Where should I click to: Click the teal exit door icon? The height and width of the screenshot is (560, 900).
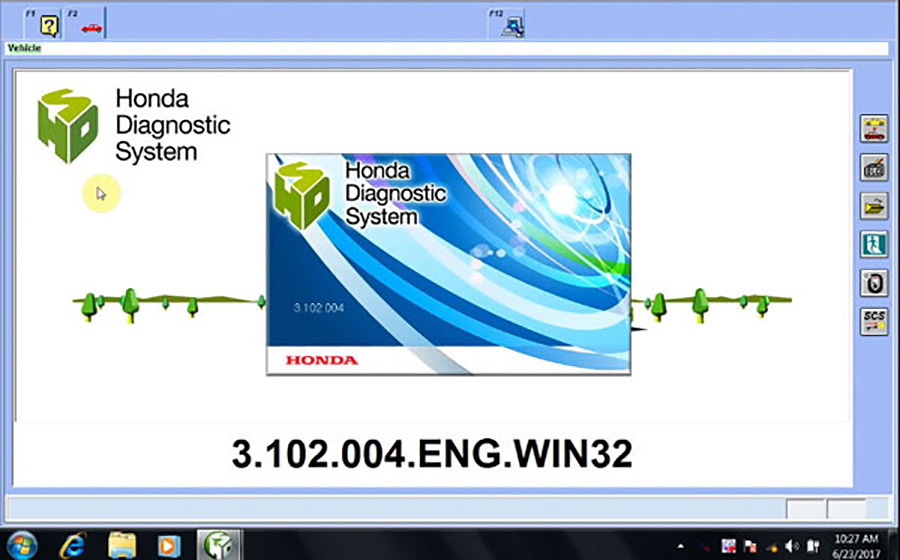pos(873,244)
